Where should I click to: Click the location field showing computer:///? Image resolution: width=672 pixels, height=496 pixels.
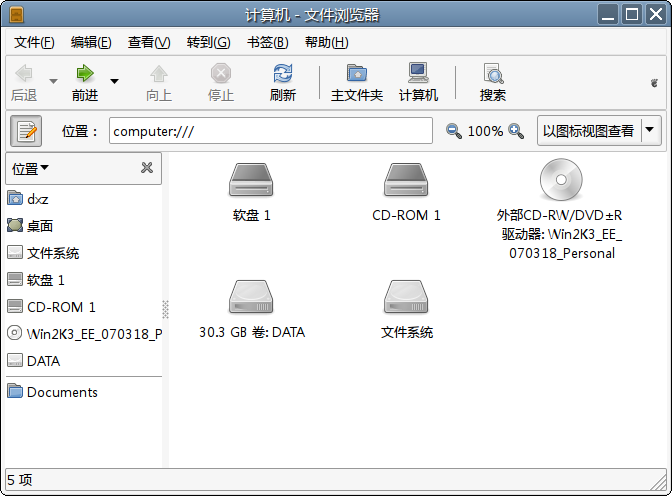click(x=270, y=131)
